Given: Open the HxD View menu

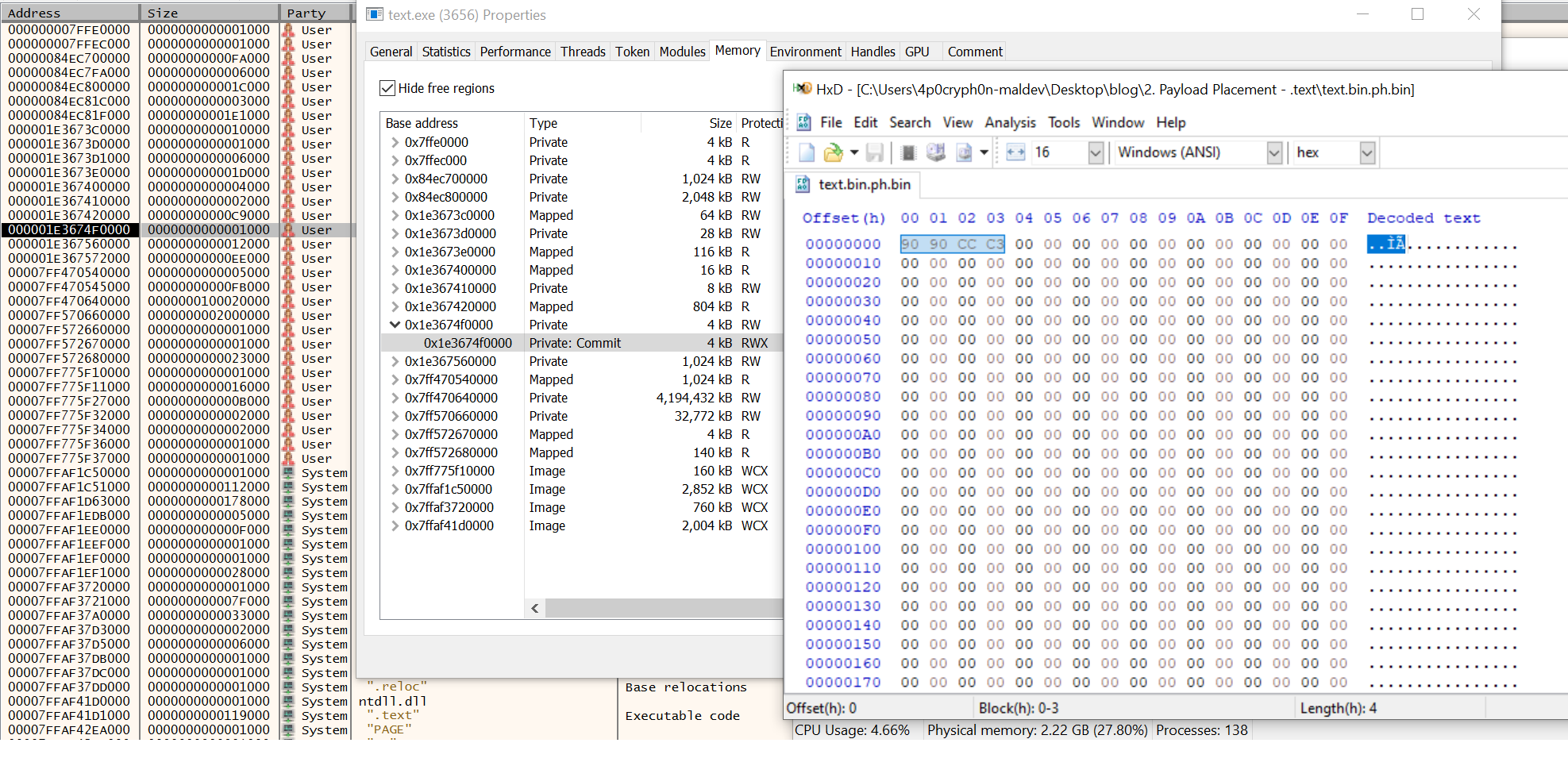Looking at the screenshot, I should 957,122.
